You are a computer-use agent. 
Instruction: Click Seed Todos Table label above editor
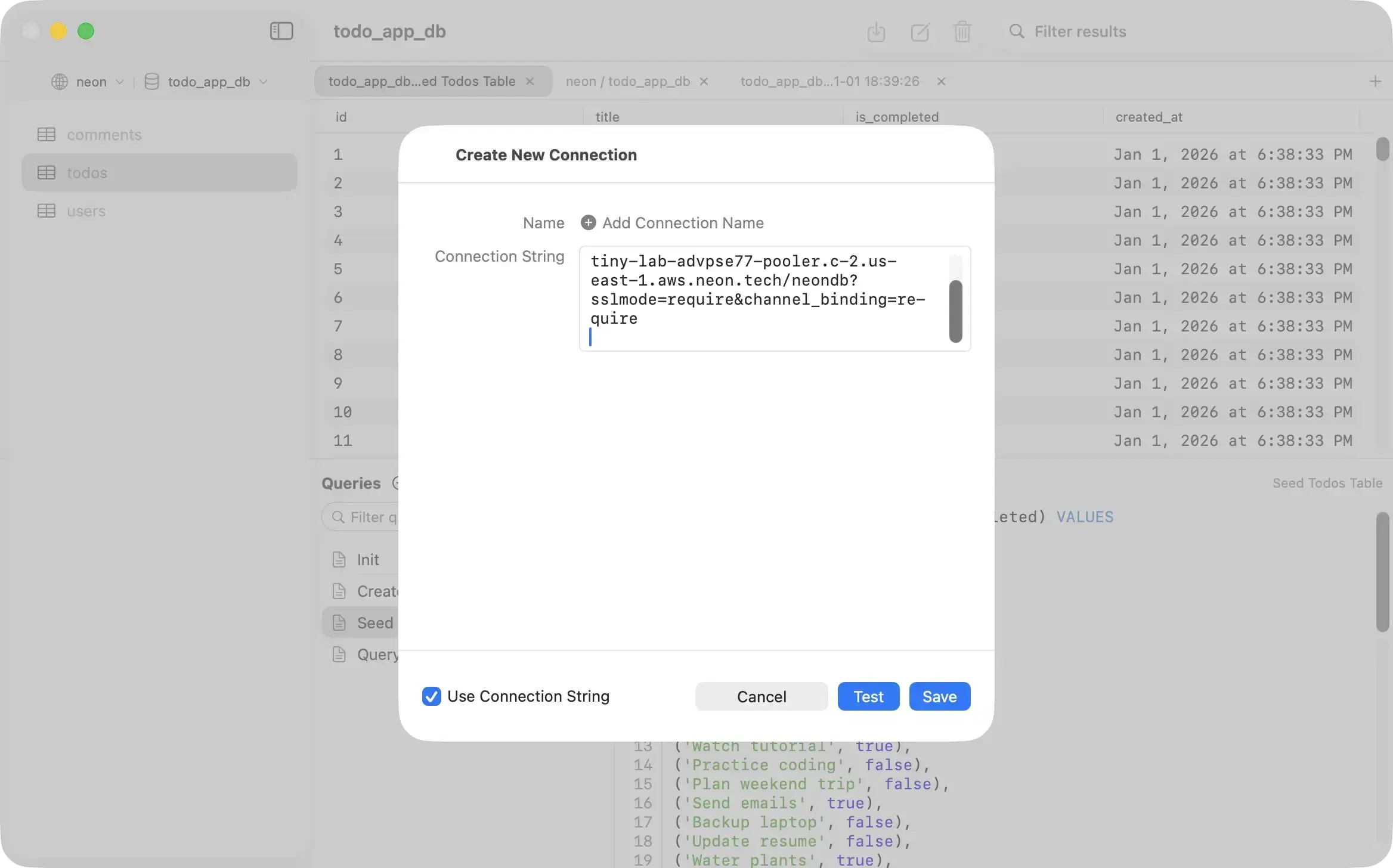(x=1327, y=483)
